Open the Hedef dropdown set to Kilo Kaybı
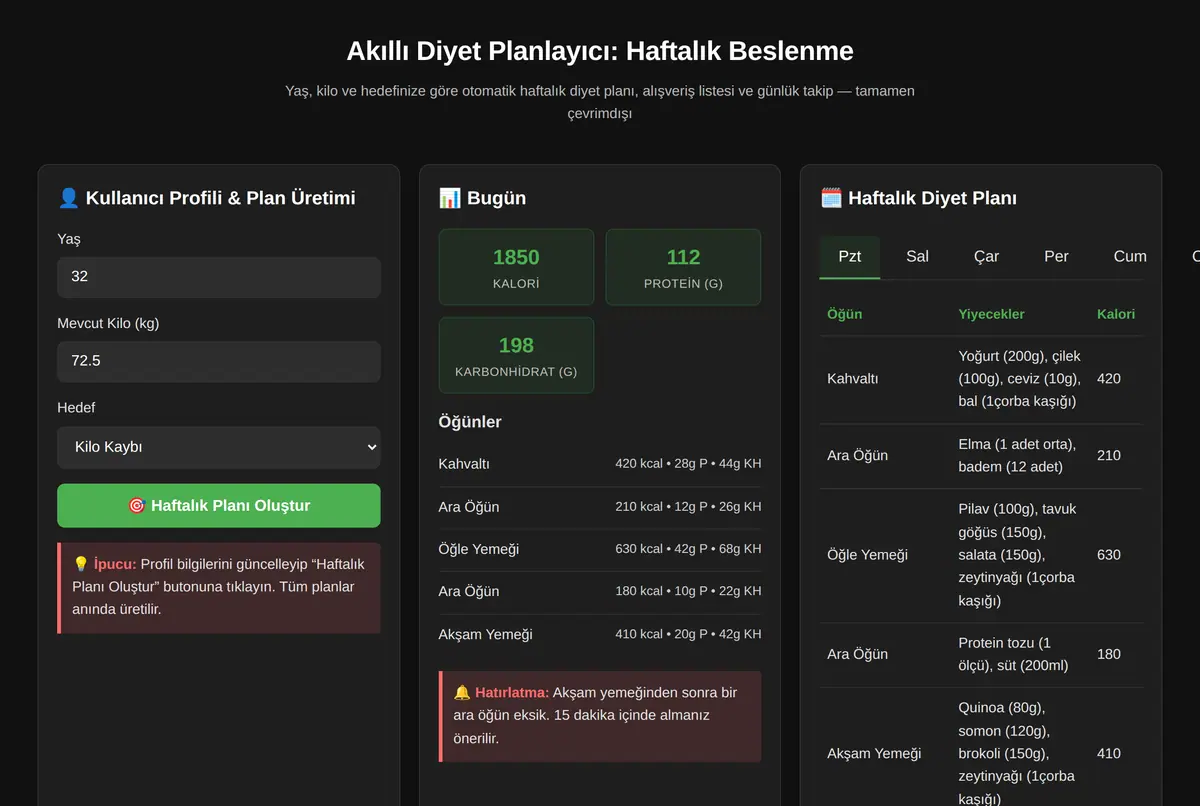Viewport: 1200px width, 806px height. (x=219, y=447)
